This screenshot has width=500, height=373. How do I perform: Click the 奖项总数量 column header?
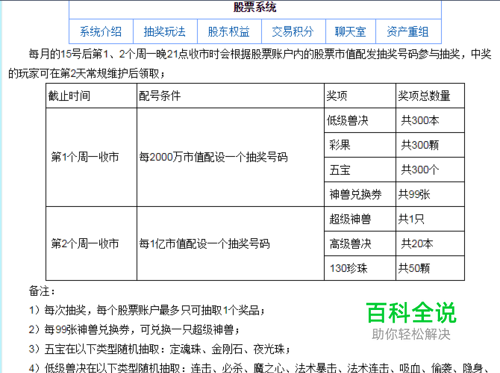430,96
